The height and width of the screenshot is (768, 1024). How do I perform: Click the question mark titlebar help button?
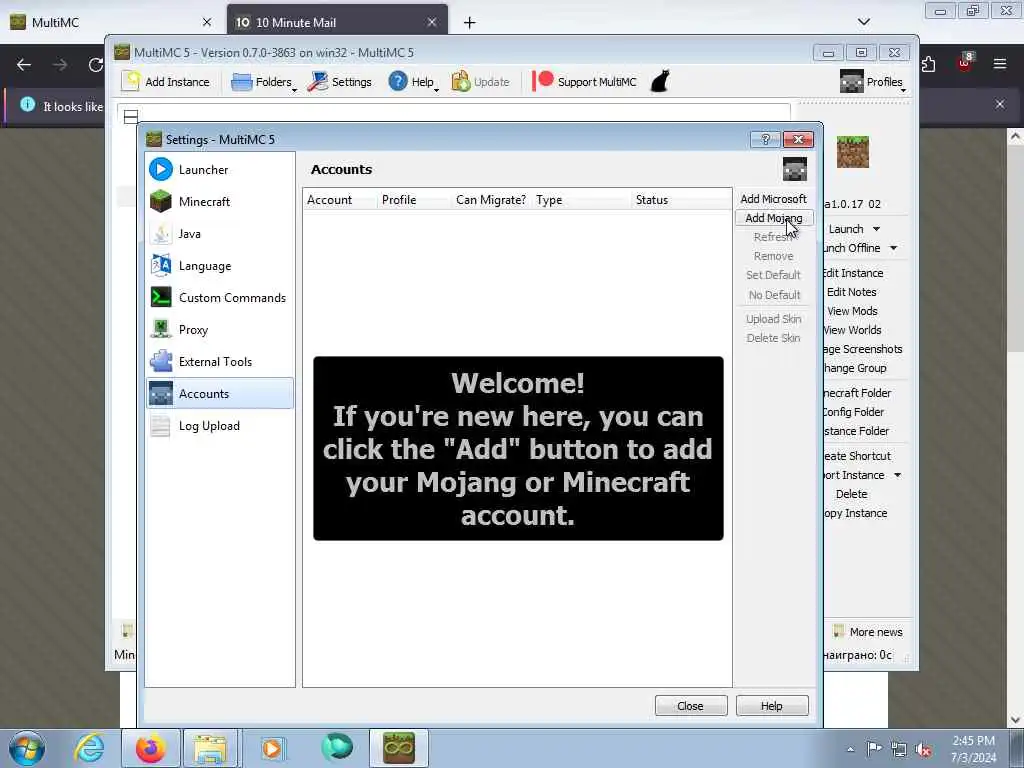pyautogui.click(x=765, y=139)
